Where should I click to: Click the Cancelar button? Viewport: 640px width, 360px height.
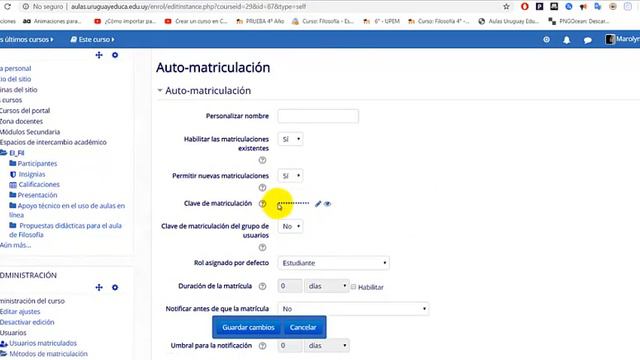[303, 327]
